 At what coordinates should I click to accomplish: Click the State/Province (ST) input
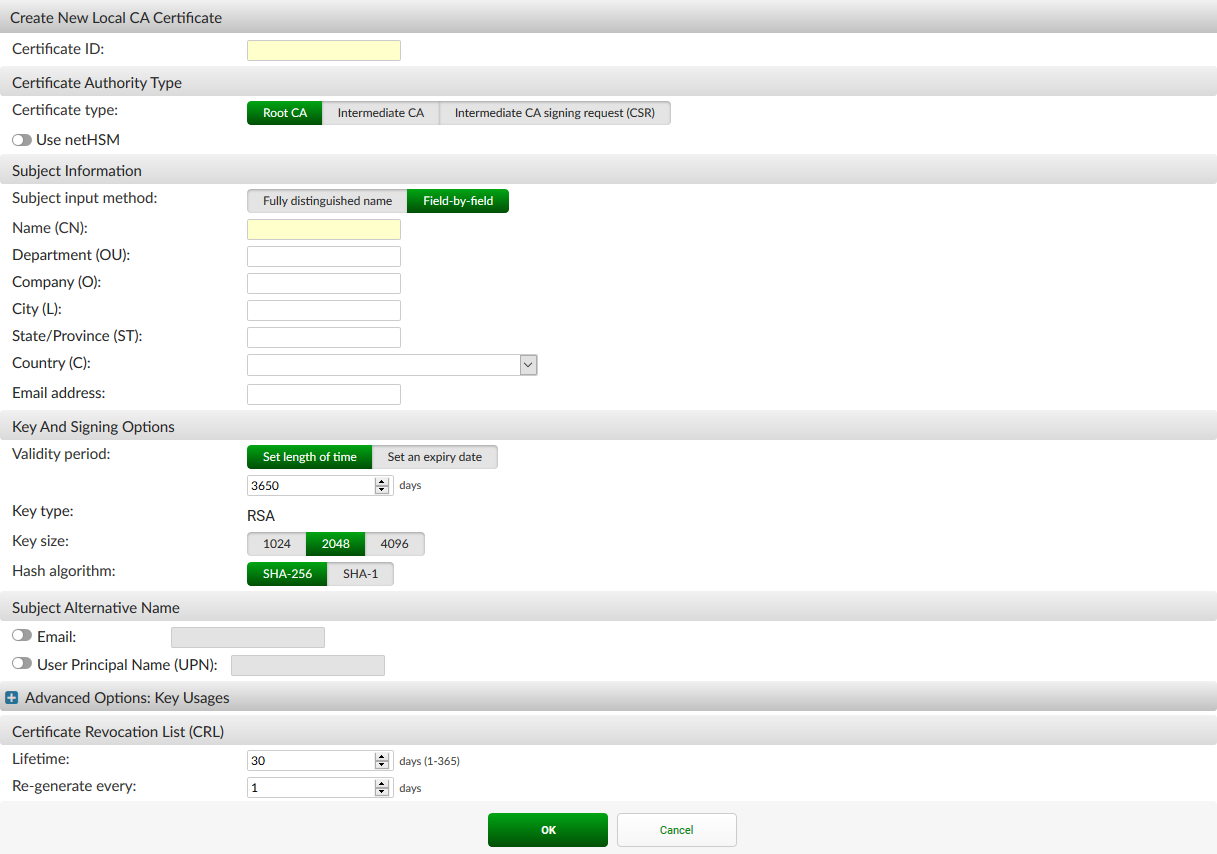pyautogui.click(x=324, y=337)
